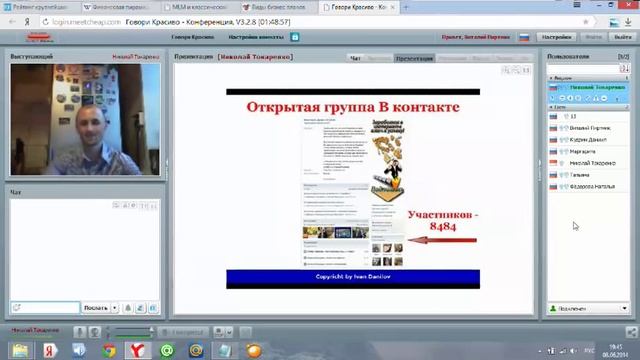This screenshot has width=640, height=360.
Task: Click the share icon at bottom right
Action: pyautogui.click(x=631, y=332)
